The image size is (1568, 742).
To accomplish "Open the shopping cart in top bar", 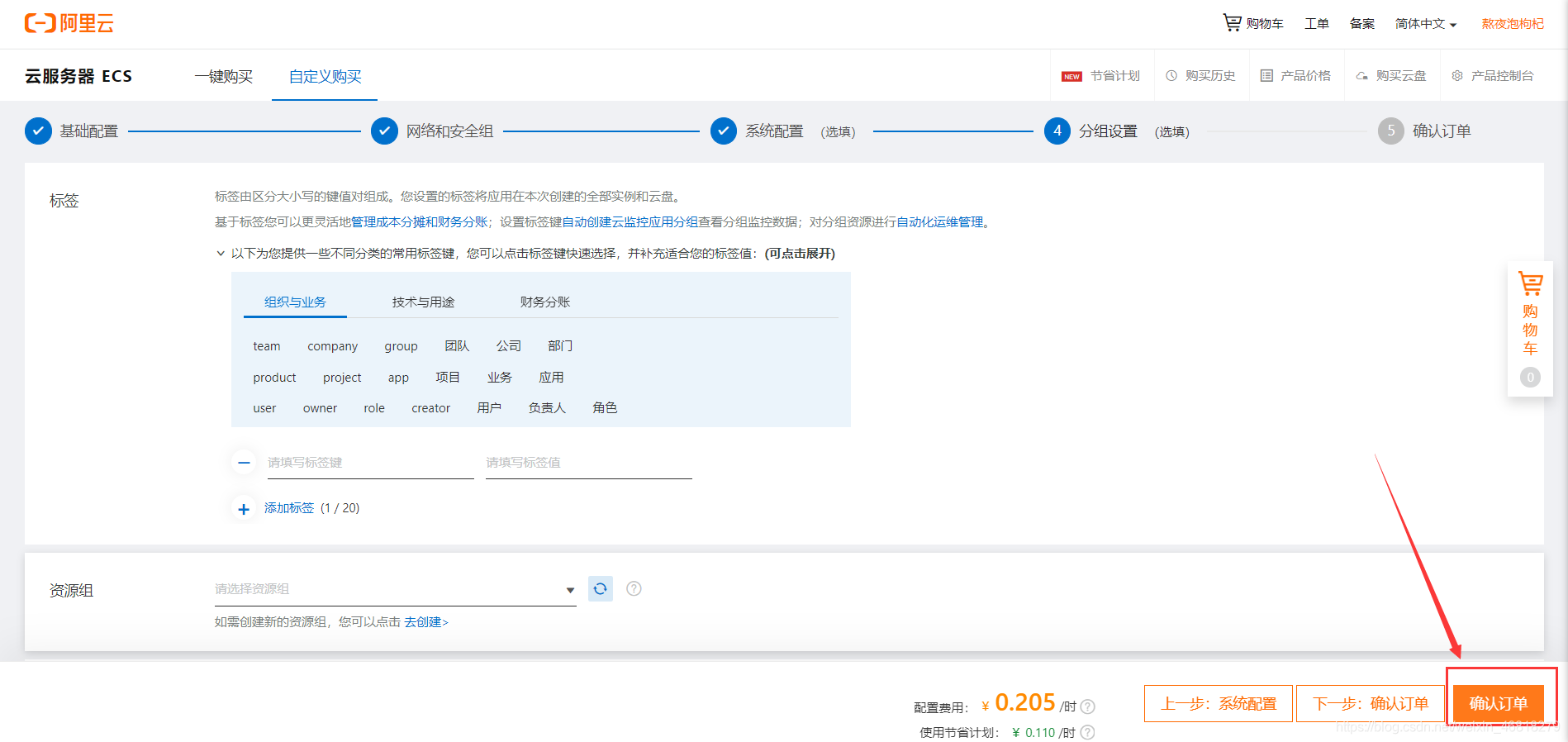I will 1253,23.
